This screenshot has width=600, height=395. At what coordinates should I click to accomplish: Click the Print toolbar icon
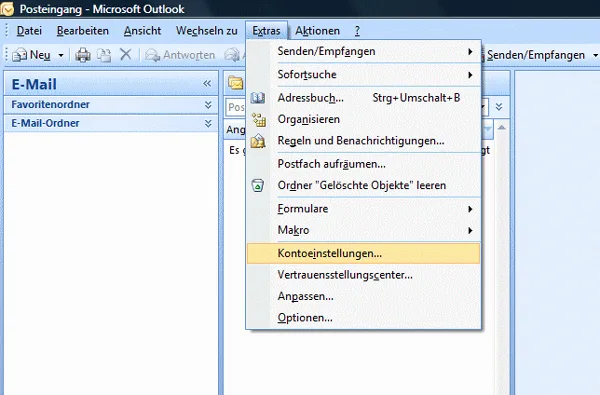point(83,55)
